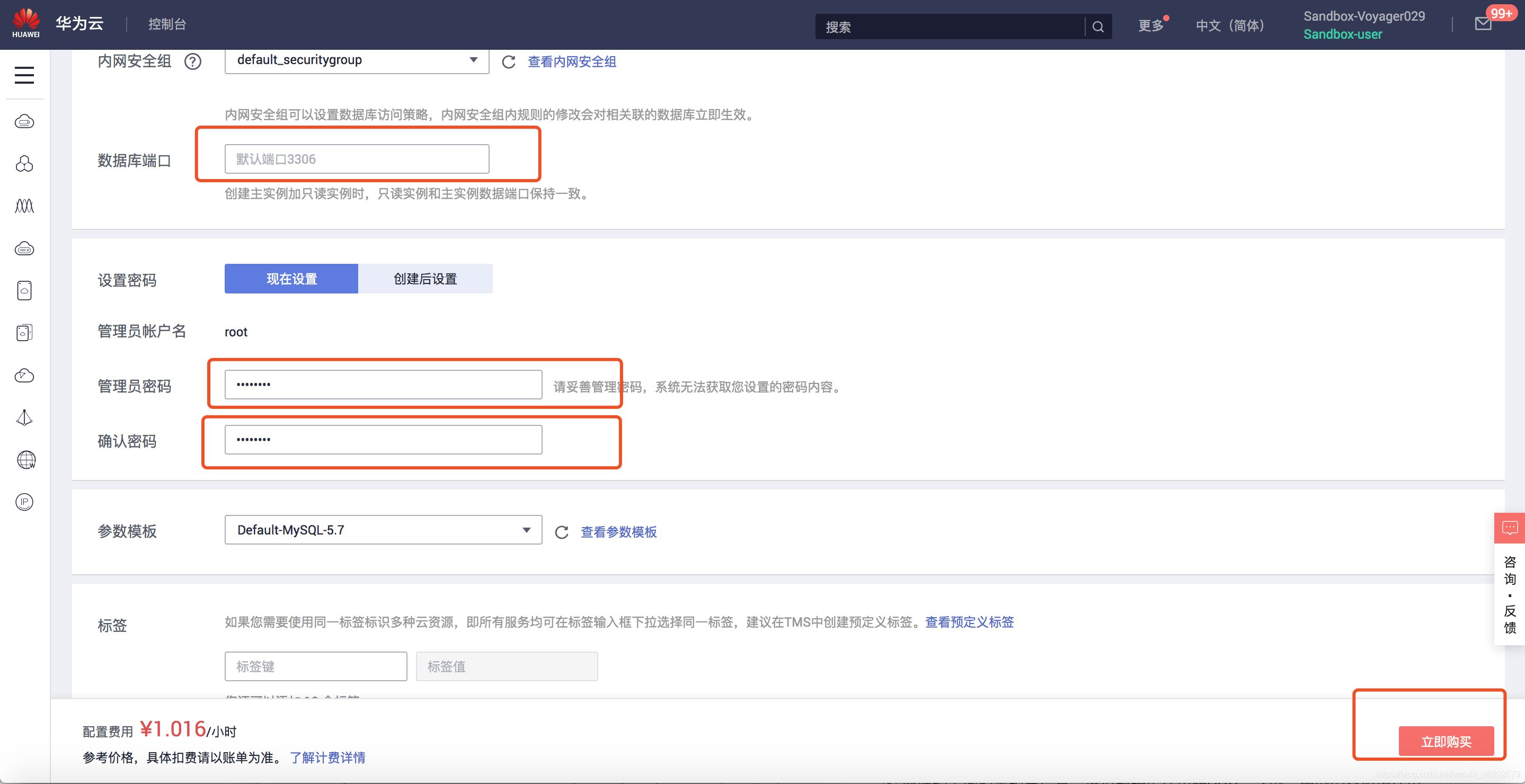Viewport: 1525px width, 784px height.
Task: Open the hamburger navigation menu
Action: 24,75
